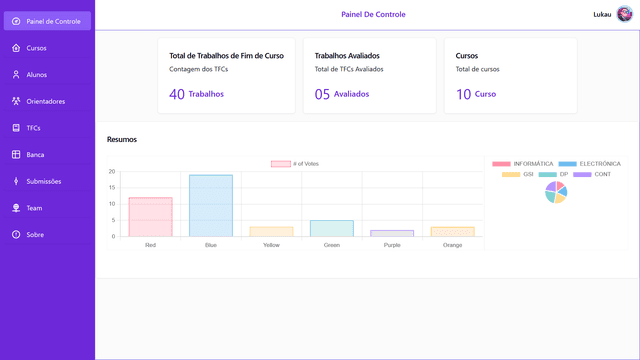The image size is (640, 360).
Task: Click the 05 Avaliados count
Action: pos(342,94)
